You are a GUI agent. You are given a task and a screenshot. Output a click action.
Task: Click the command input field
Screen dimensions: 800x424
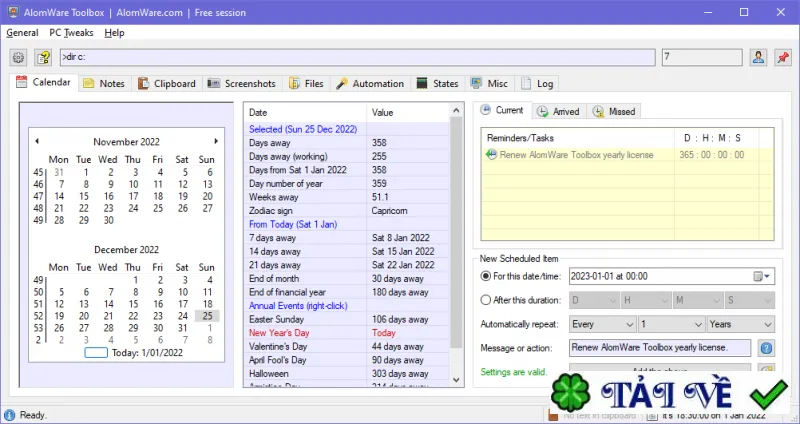[358, 57]
